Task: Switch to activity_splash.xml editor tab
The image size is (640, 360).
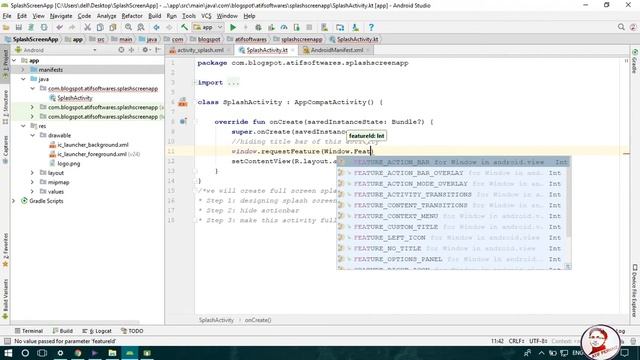Action: coord(200,50)
